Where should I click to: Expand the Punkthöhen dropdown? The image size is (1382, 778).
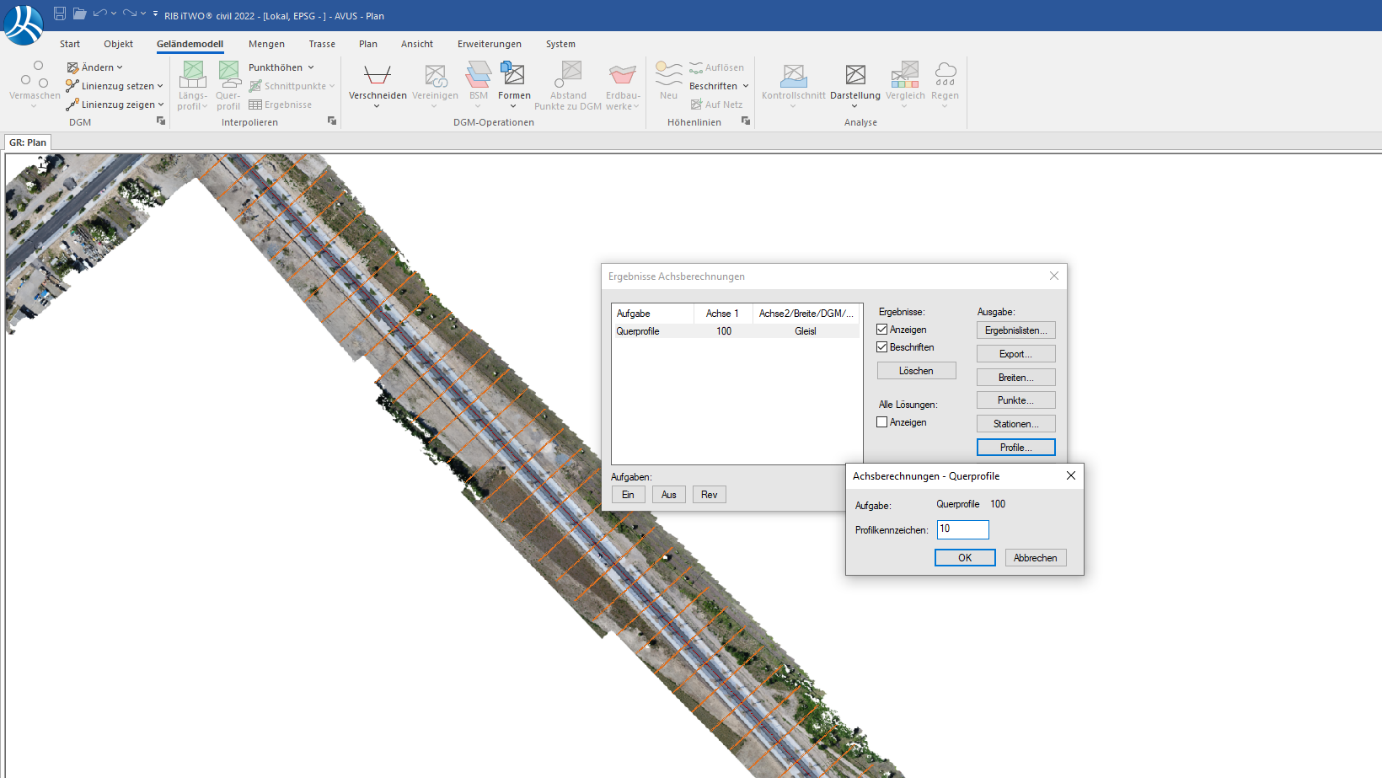click(281, 68)
